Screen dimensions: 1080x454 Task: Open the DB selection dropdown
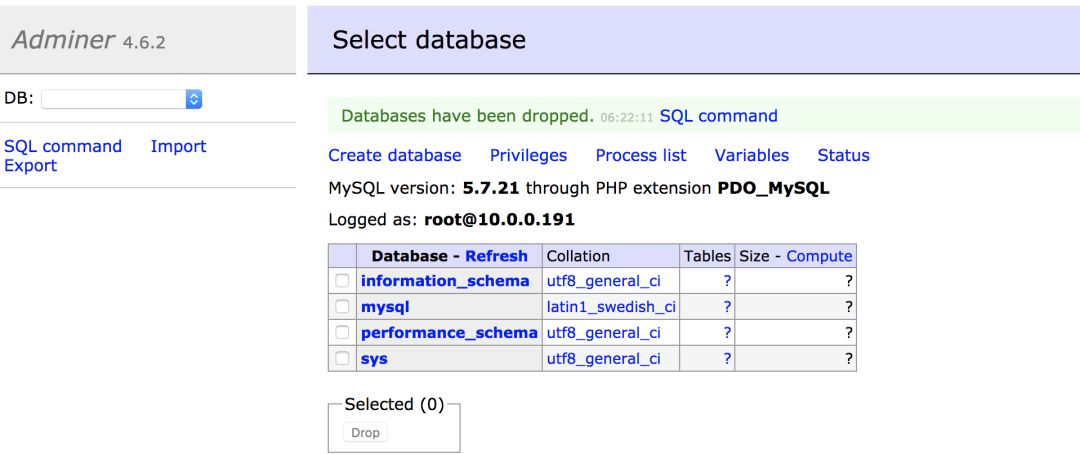[x=123, y=99]
